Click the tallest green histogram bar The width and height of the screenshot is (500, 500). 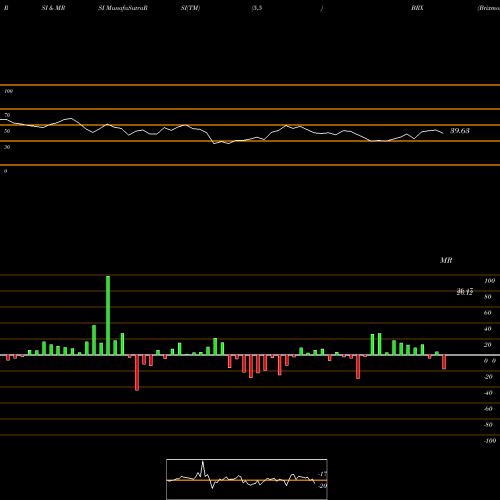pos(108,315)
